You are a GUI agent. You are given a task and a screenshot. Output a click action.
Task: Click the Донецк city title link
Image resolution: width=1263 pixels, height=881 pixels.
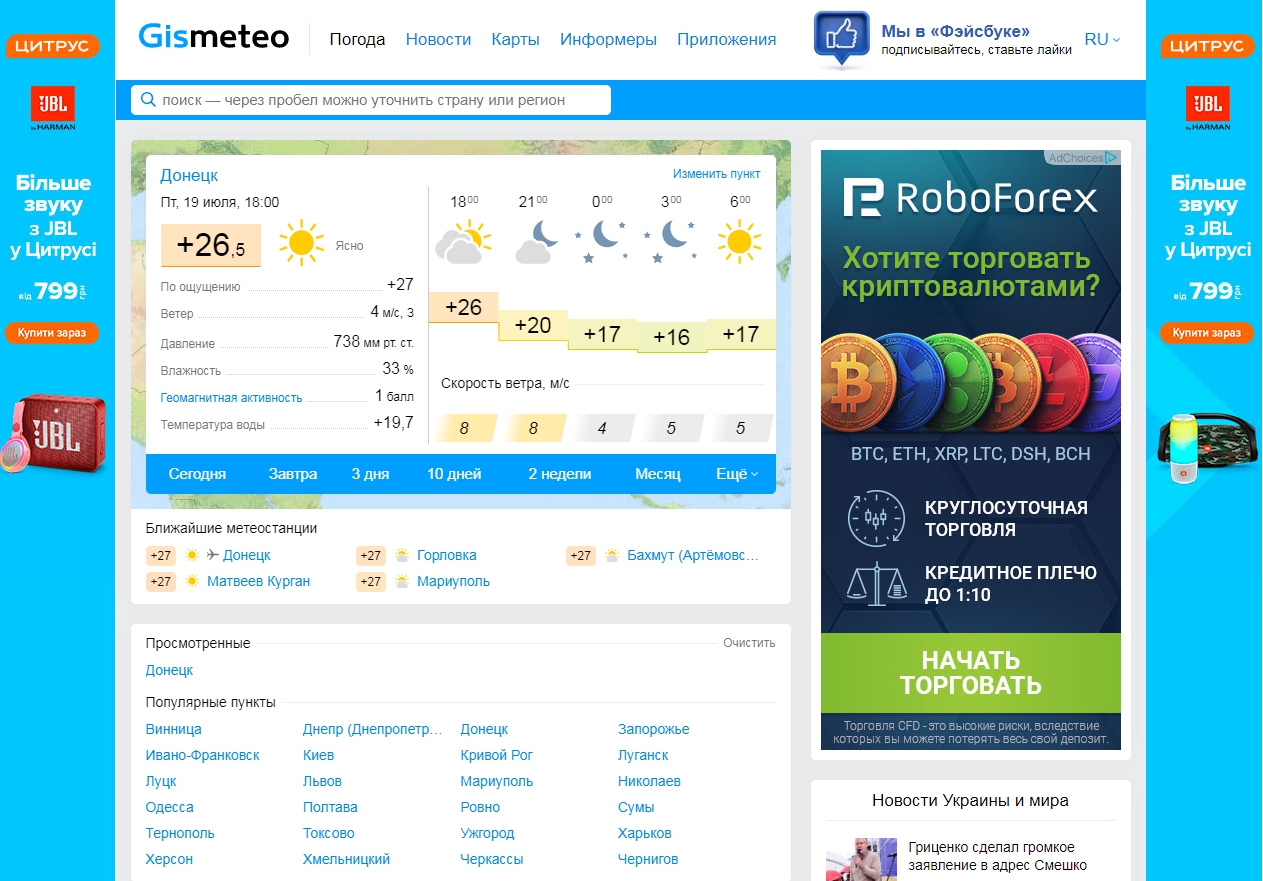tap(189, 175)
